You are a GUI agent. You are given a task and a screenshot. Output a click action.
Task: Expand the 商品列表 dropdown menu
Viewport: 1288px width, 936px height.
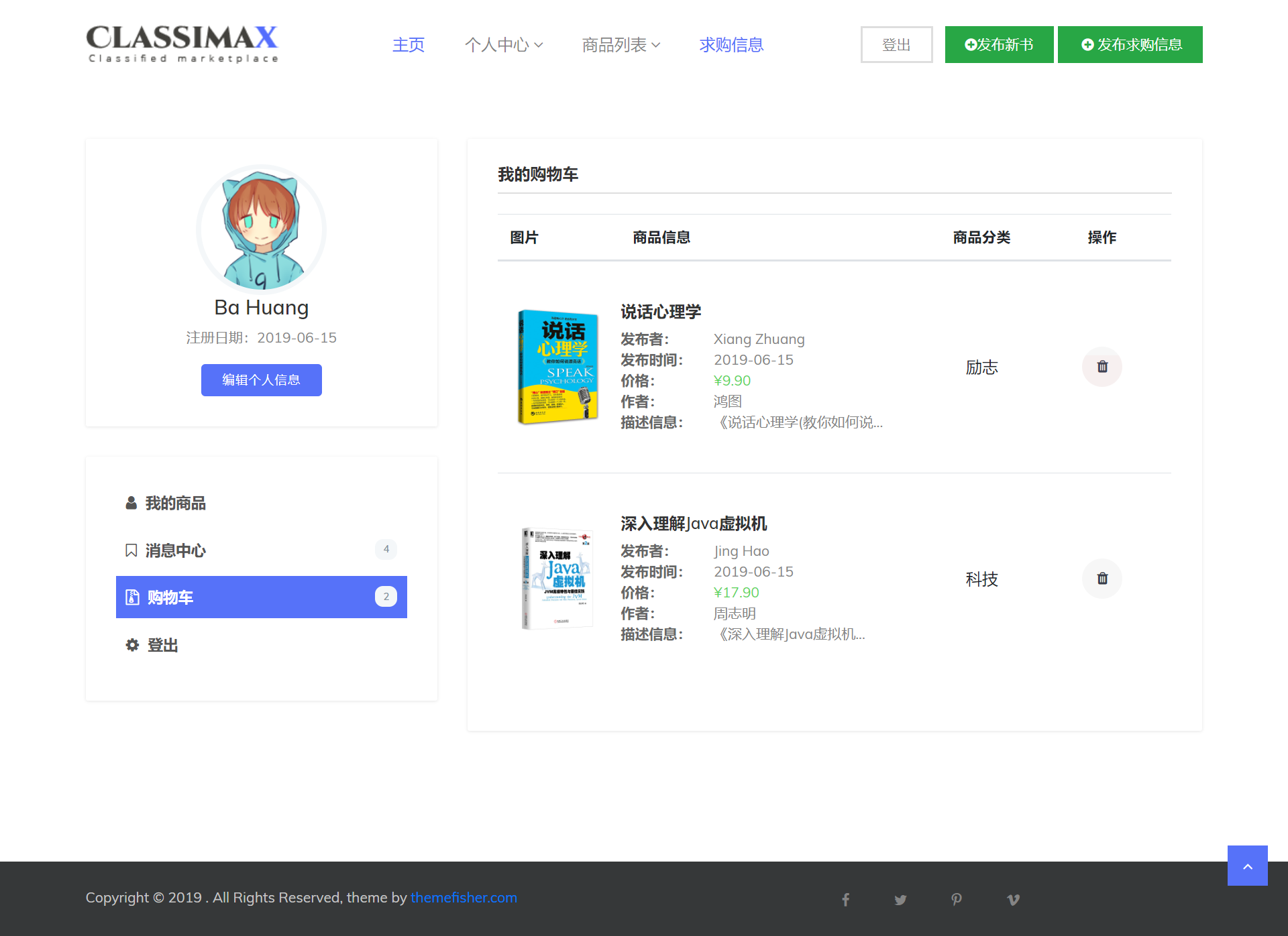coord(621,45)
